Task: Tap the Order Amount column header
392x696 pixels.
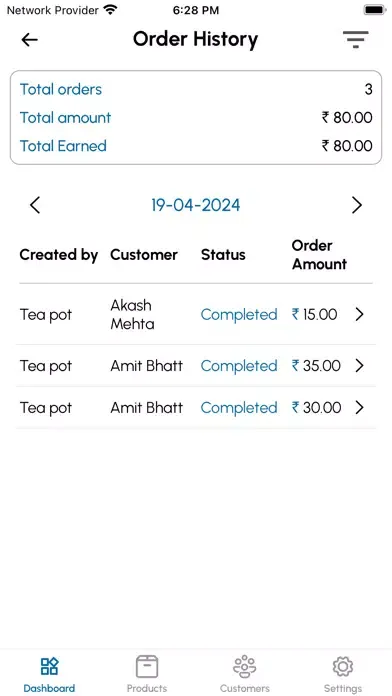Action: [319, 255]
